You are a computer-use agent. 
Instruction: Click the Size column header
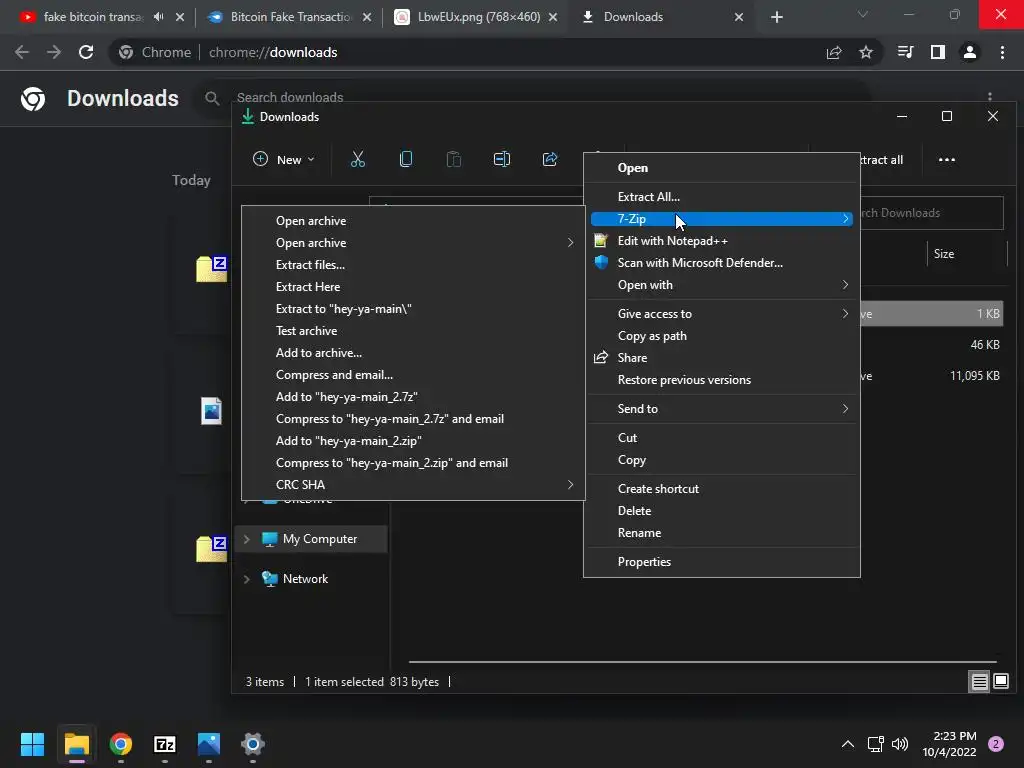944,254
